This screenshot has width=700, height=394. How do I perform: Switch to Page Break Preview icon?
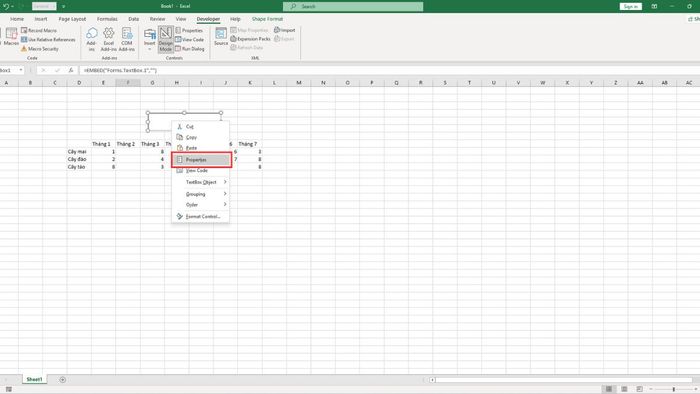tap(639, 389)
